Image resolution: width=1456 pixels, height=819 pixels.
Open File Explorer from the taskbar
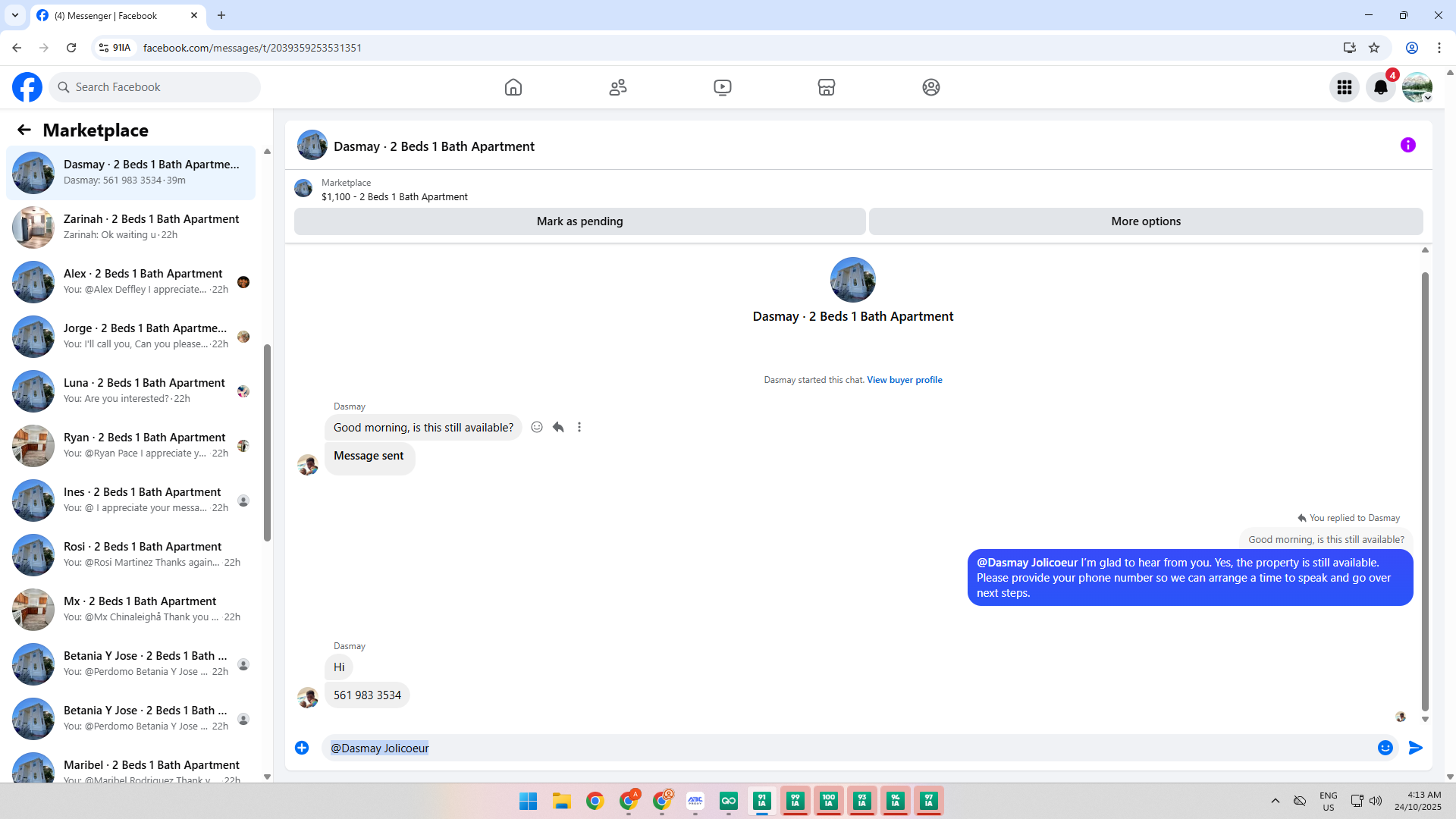pyautogui.click(x=562, y=801)
